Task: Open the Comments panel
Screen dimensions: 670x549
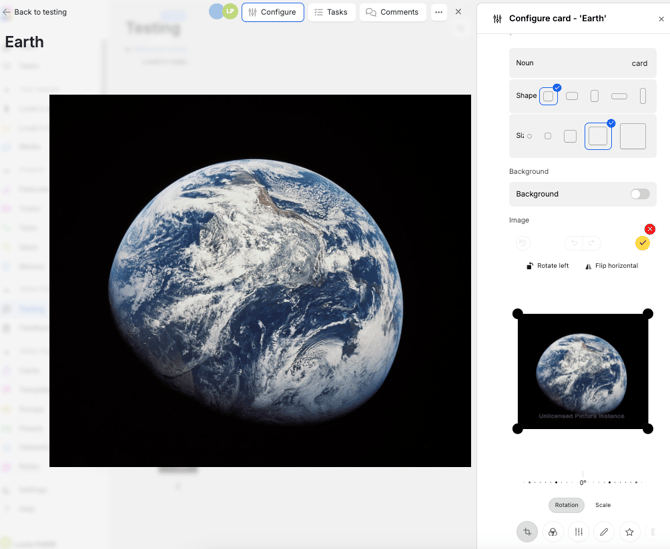Action: [x=392, y=12]
